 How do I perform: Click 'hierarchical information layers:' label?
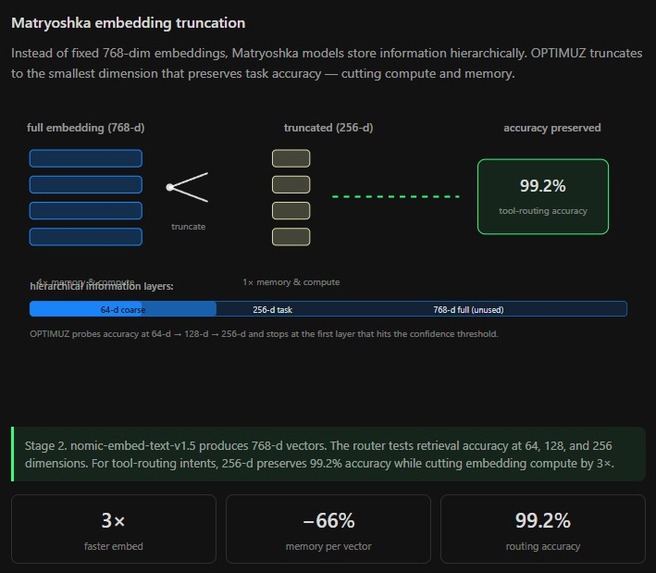pos(102,286)
